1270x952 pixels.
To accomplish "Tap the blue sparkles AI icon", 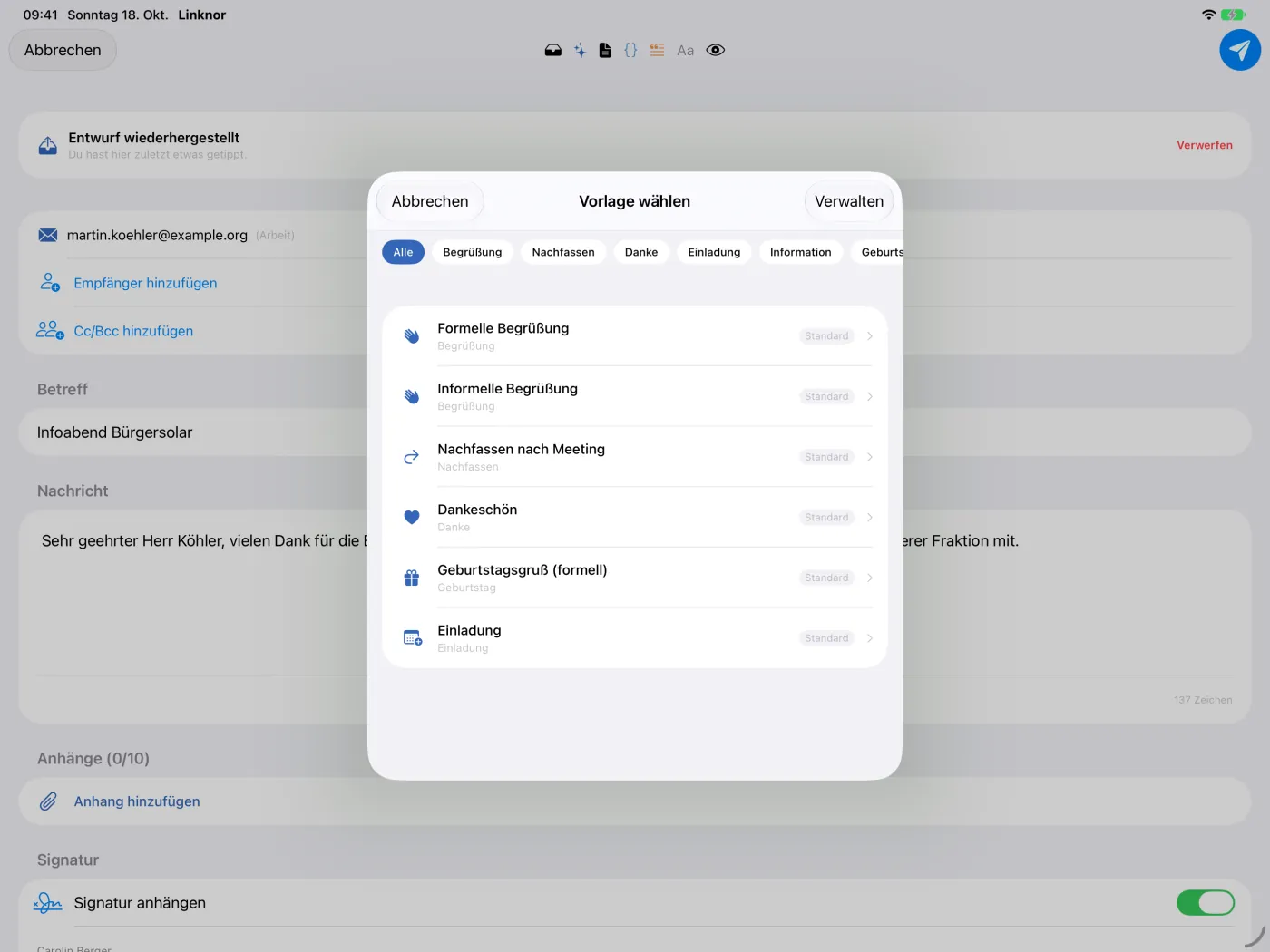I will pyautogui.click(x=580, y=51).
